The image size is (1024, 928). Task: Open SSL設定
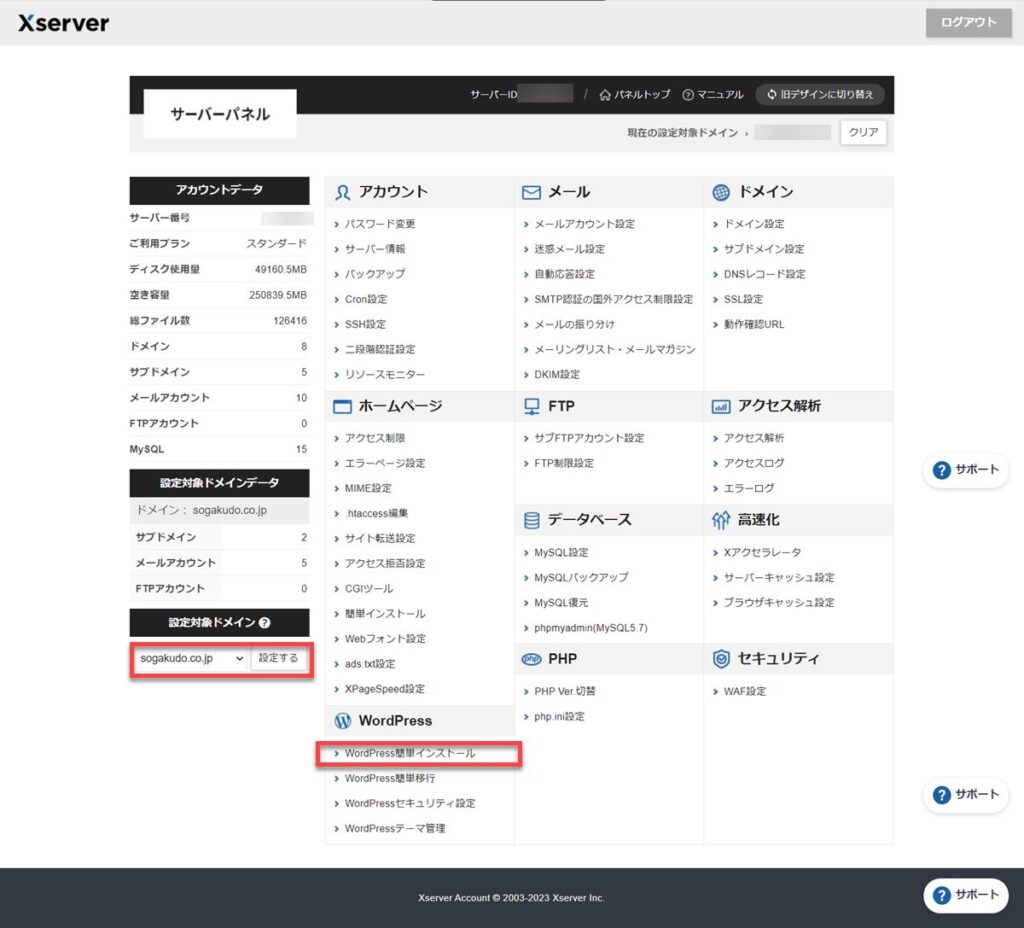click(743, 299)
